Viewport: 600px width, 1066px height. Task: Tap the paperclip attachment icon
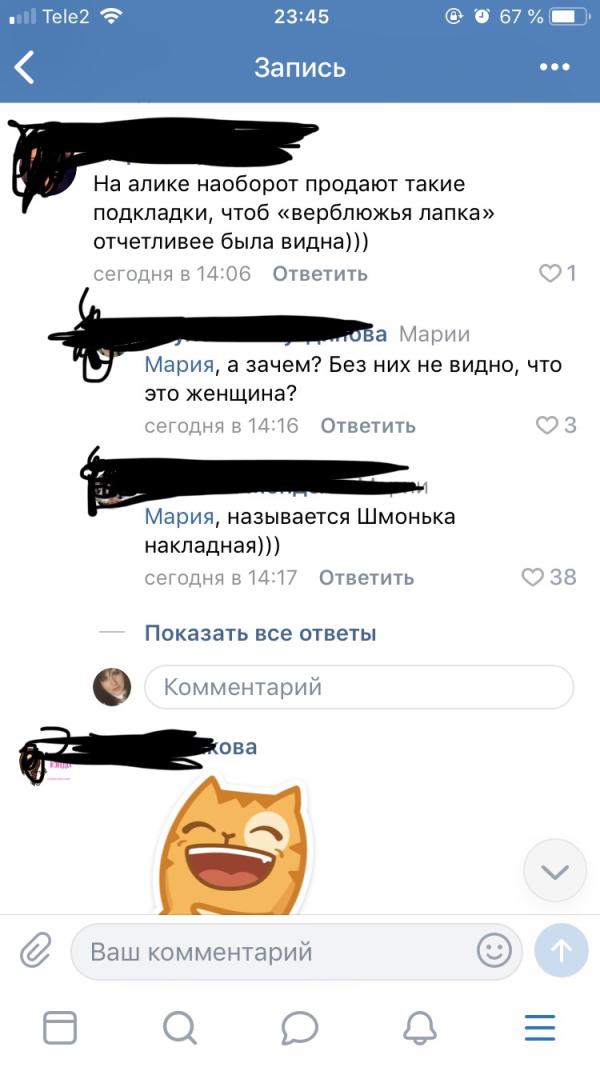36,950
